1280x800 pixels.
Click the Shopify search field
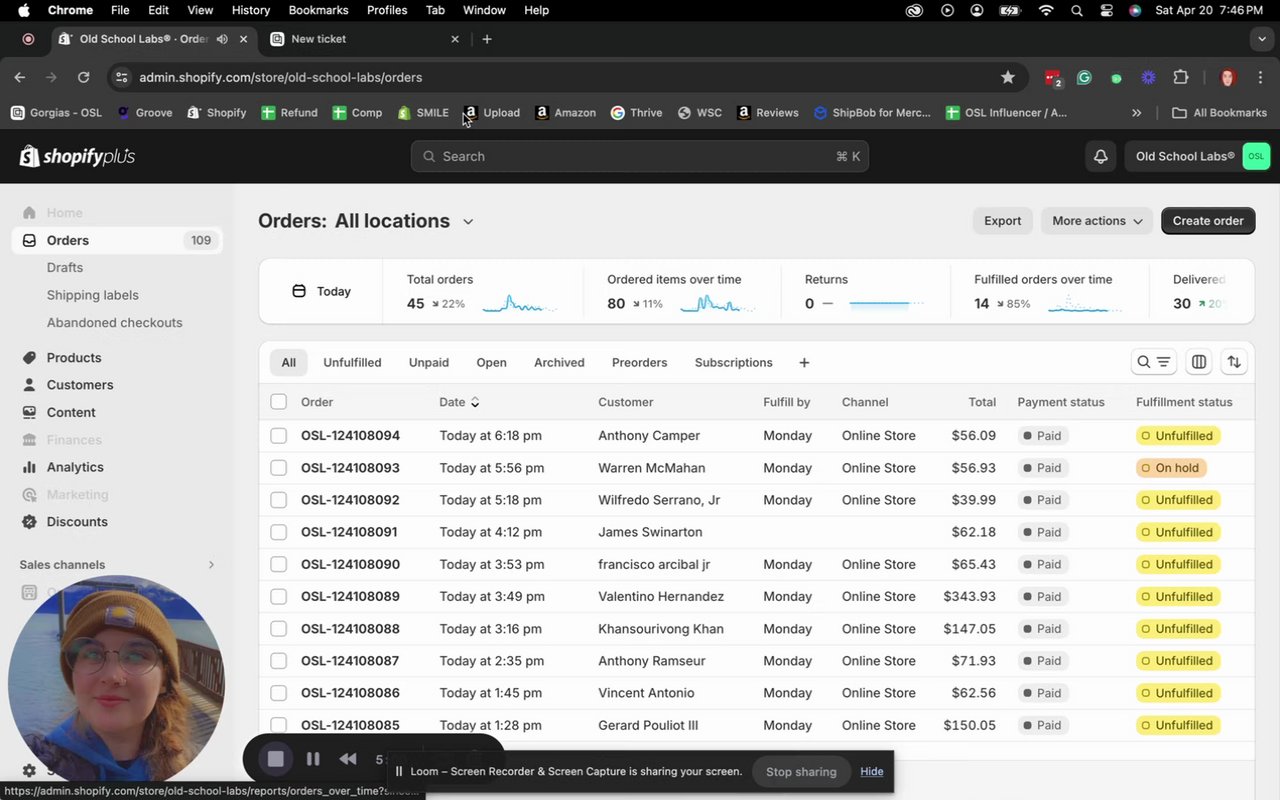click(639, 157)
